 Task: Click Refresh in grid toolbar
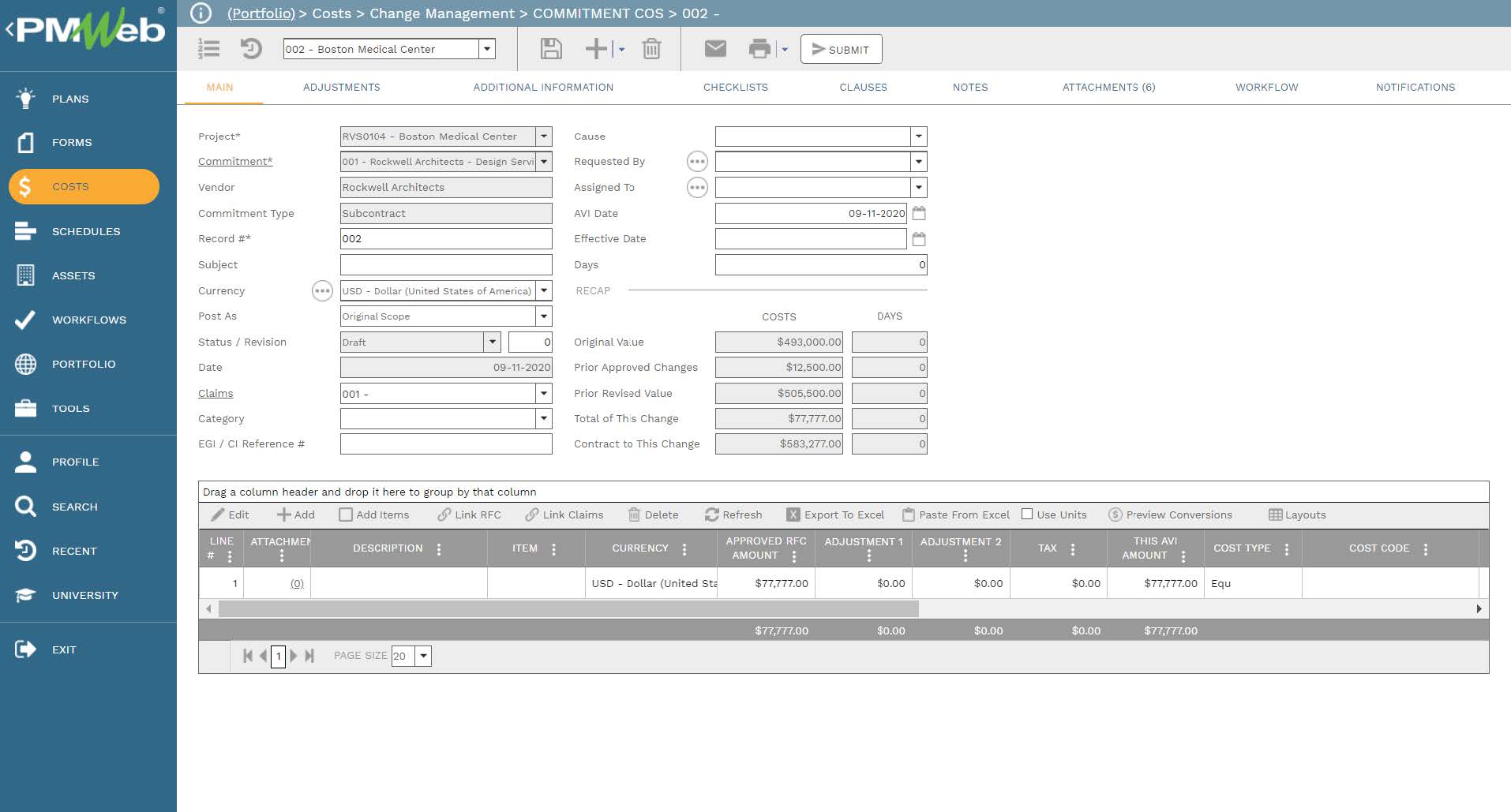coord(733,515)
